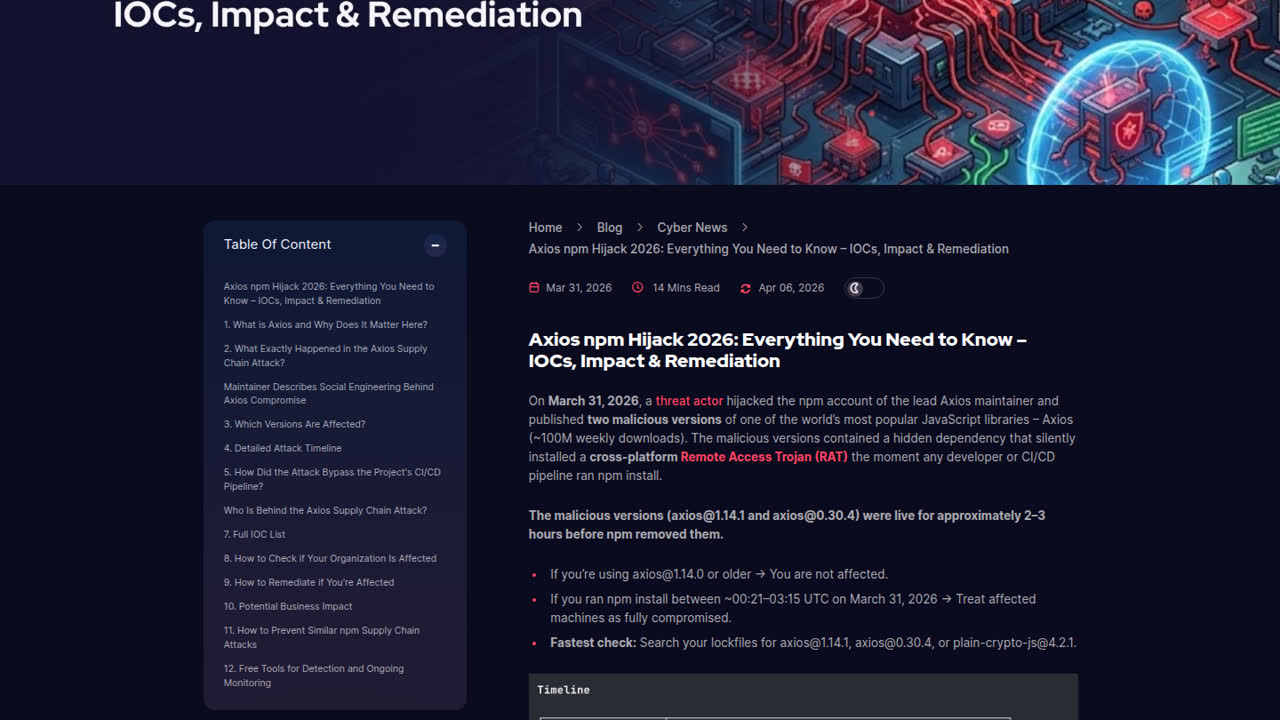Open 'Maintainer Describes Social Engineering' TOC entry
The image size is (1280, 720).
click(x=328, y=393)
